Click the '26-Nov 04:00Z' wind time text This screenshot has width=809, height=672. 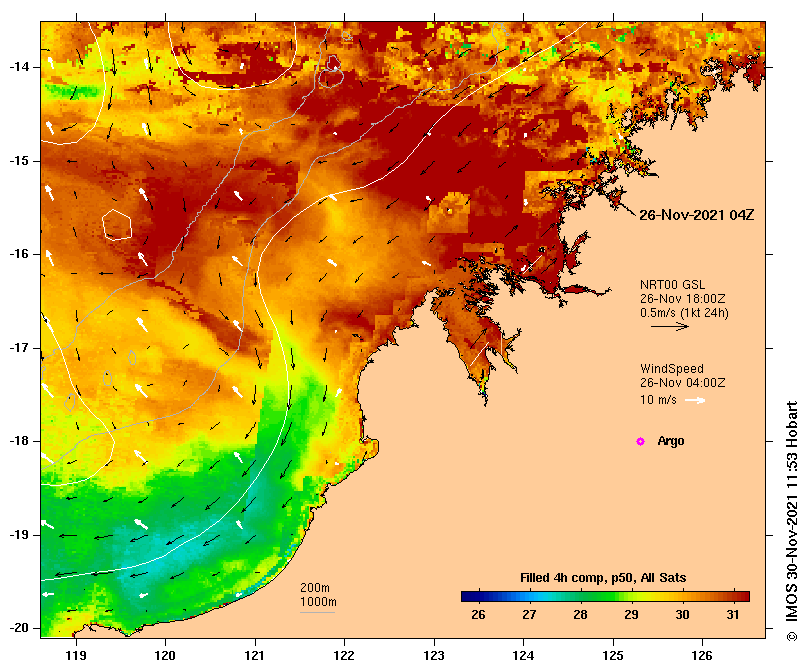[683, 383]
